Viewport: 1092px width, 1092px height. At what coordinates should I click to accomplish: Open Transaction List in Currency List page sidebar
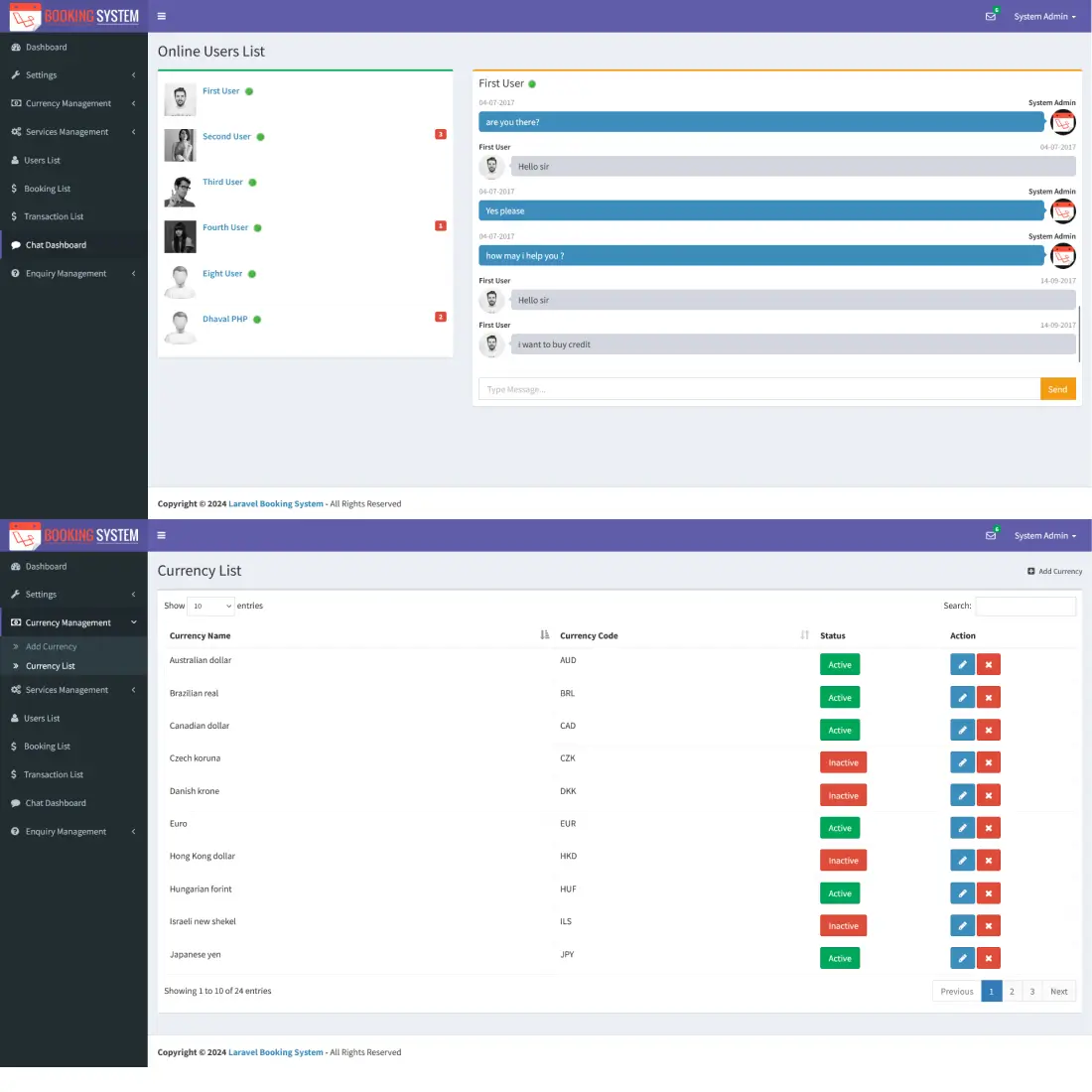pos(73,774)
